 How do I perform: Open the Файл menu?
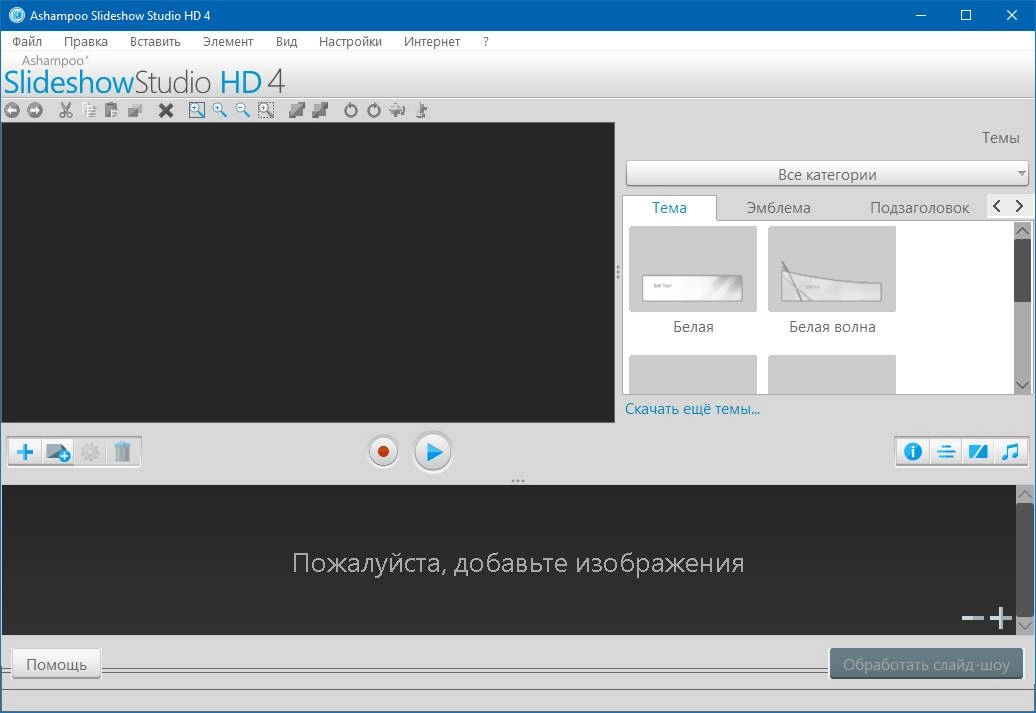tap(27, 41)
